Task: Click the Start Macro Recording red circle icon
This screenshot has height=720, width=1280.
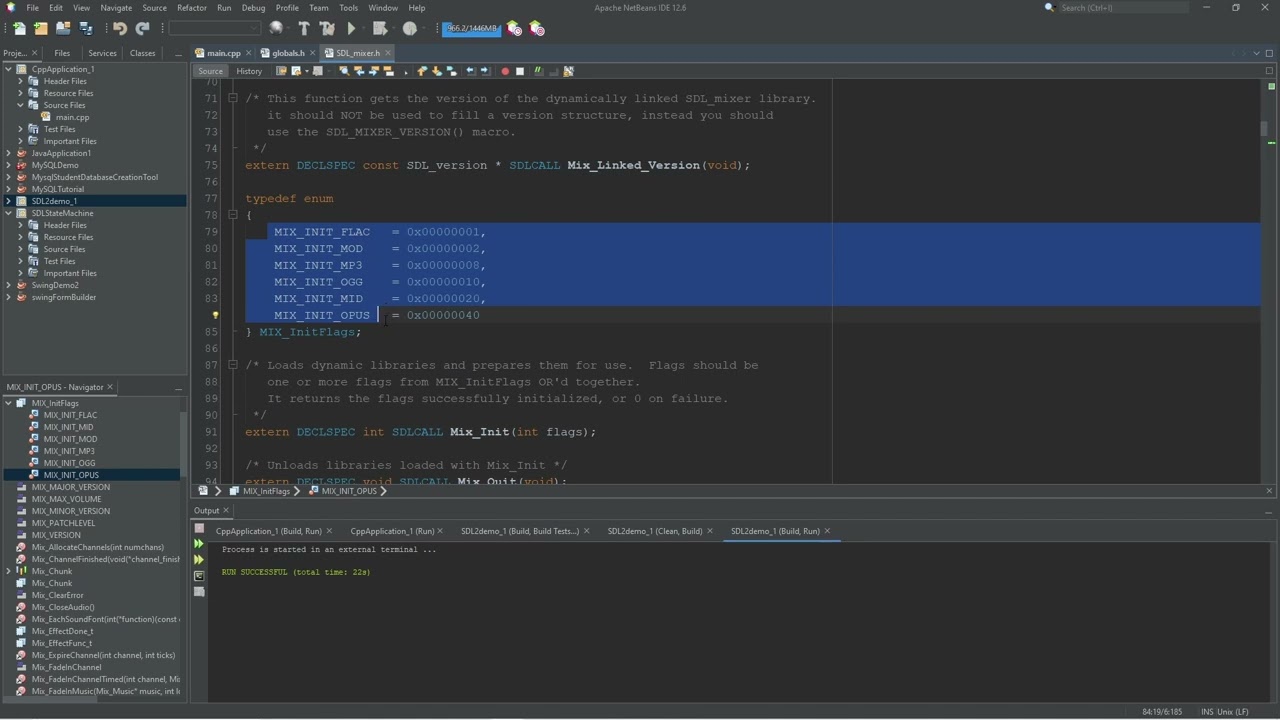Action: [x=505, y=71]
